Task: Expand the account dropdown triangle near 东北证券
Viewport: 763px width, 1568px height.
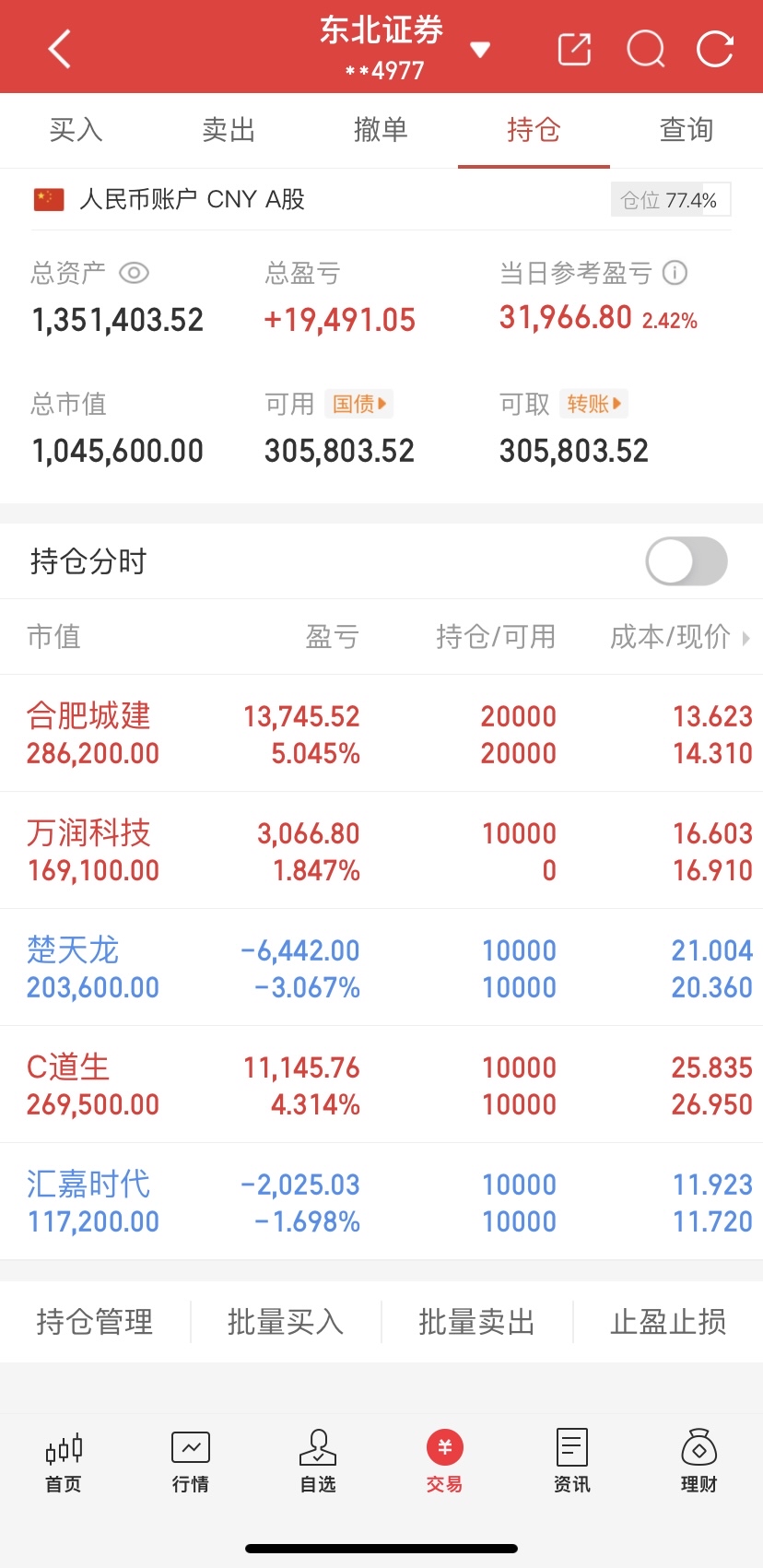Action: click(480, 50)
